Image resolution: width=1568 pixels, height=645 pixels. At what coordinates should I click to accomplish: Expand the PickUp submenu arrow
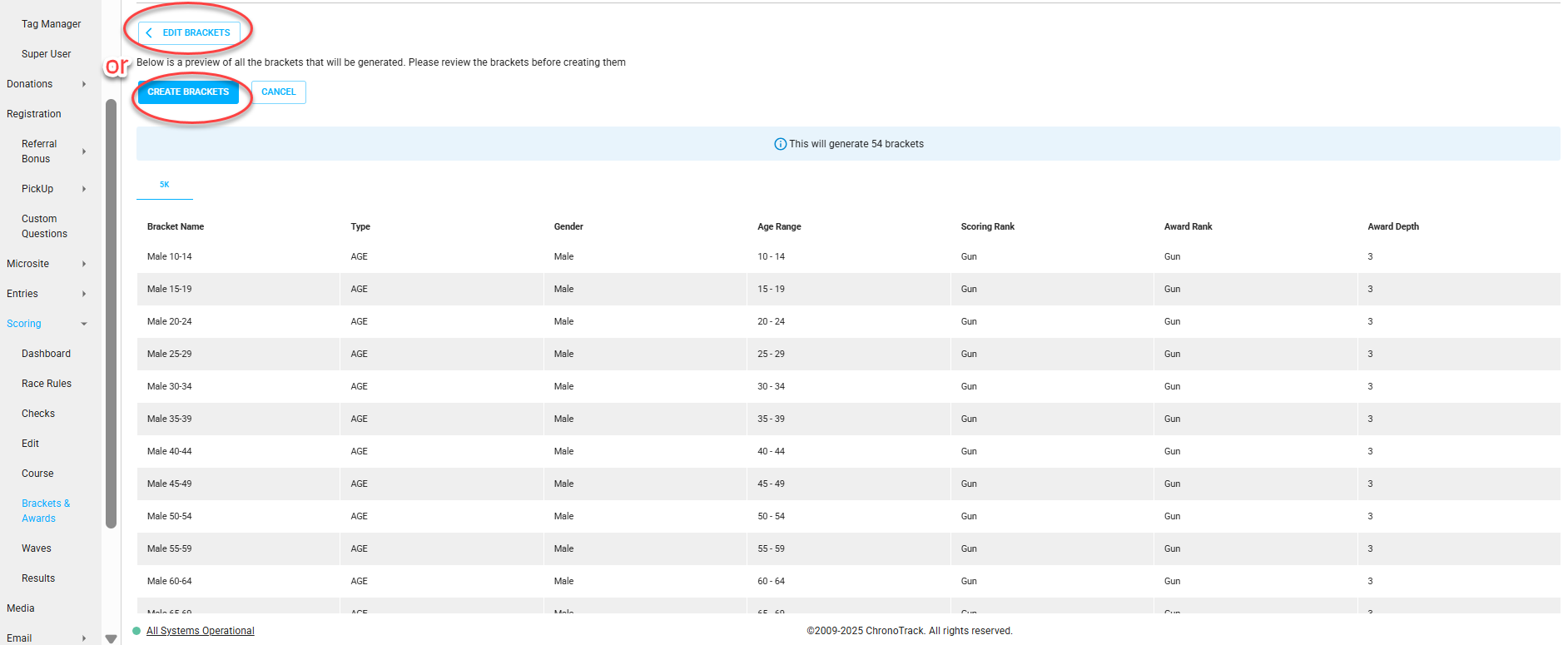(84, 189)
